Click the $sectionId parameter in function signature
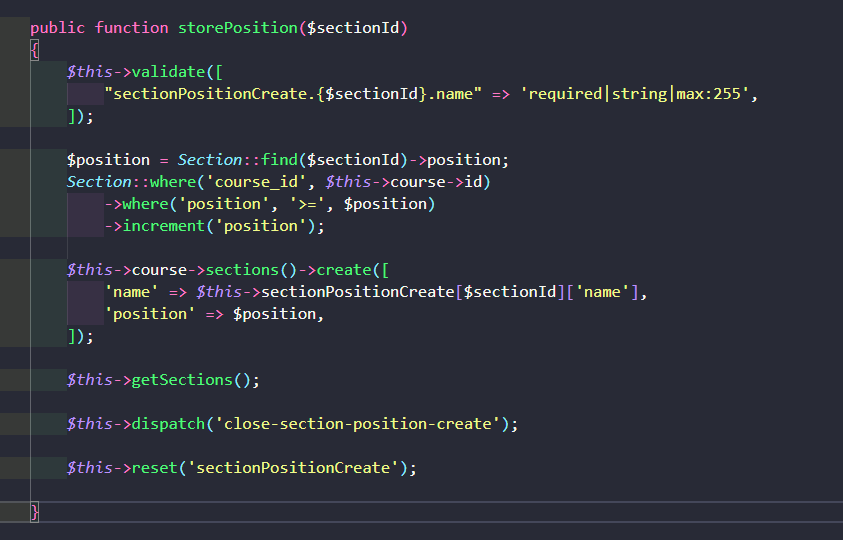This screenshot has height=540, width=843. coord(353,28)
